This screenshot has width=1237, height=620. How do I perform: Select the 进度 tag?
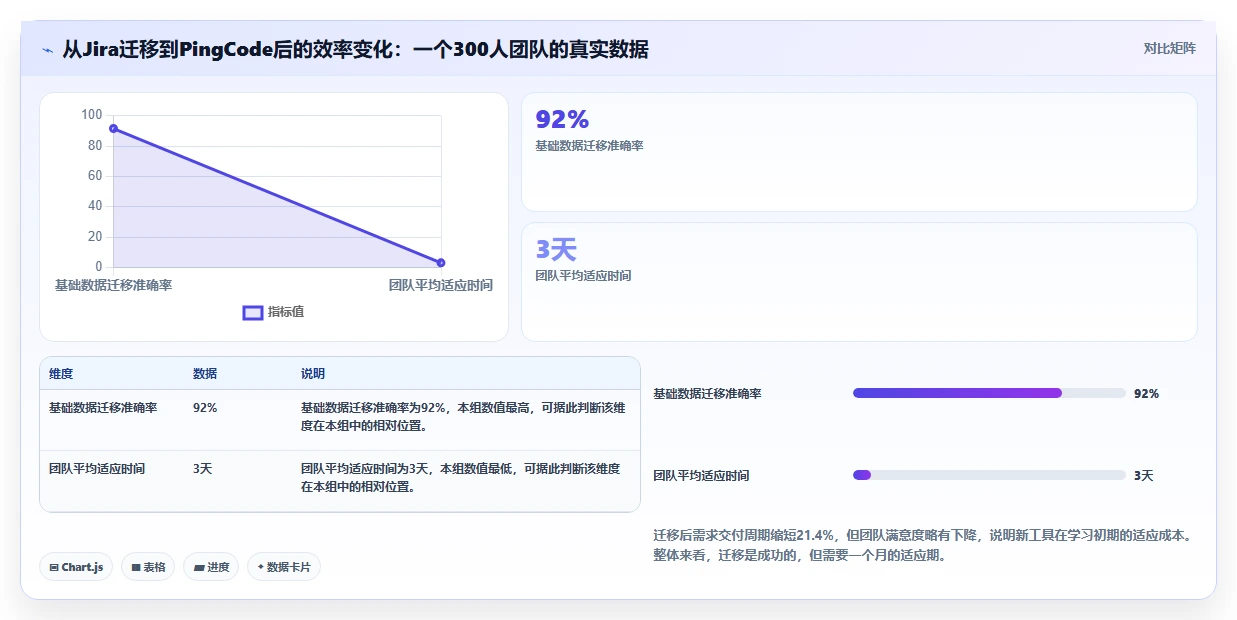tap(211, 567)
